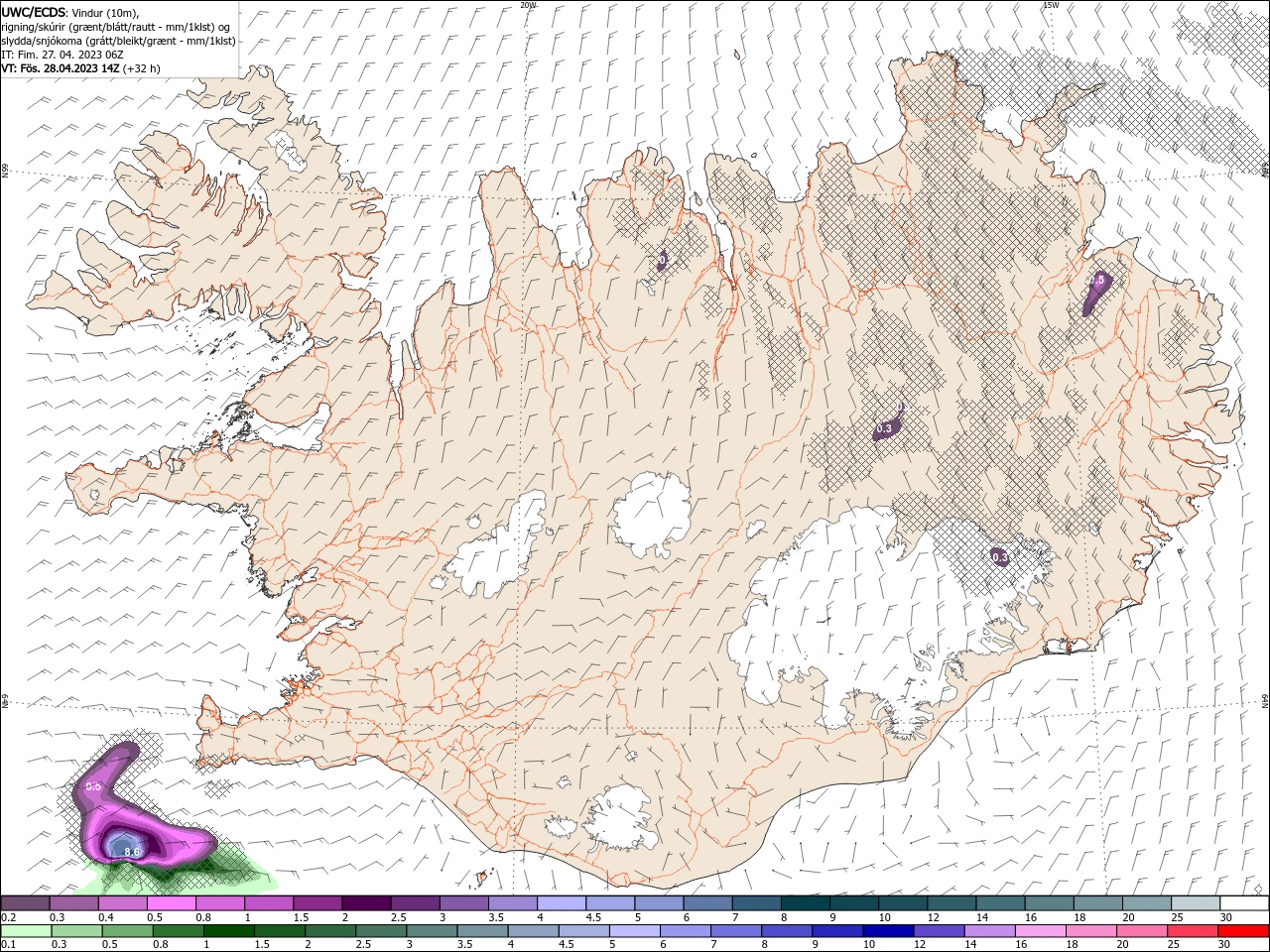1270x952 pixels.
Task: Click the (+32 h) forecast offset text
Action: tap(142, 68)
